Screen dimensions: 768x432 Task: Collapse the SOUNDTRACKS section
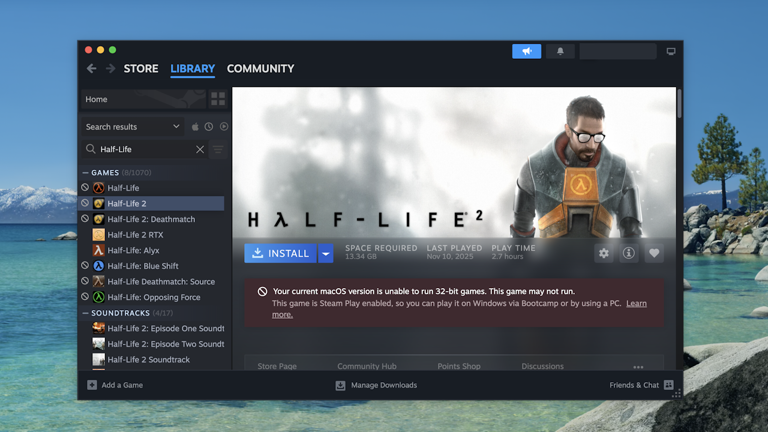(x=85, y=313)
